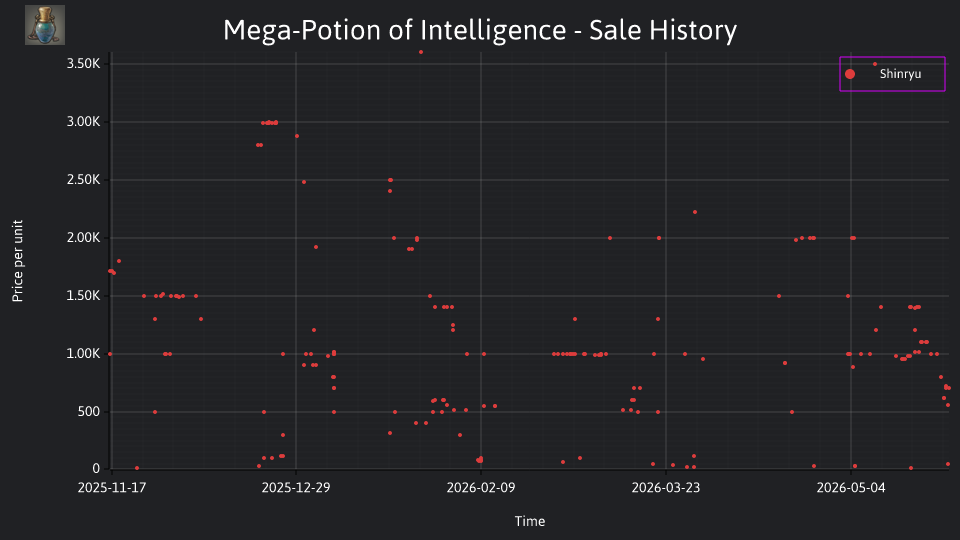
Task: Select the highest sale point above 3.50K
Action: [x=421, y=52]
